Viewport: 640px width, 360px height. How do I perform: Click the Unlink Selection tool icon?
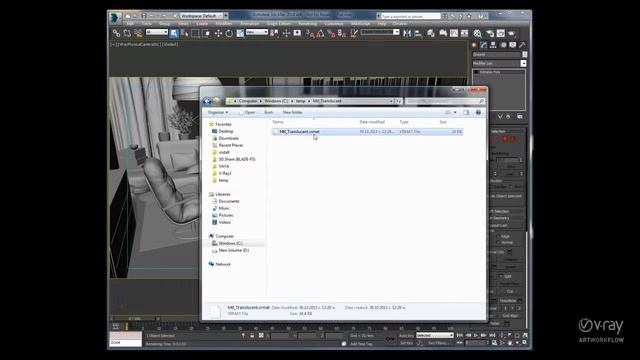point(127,33)
